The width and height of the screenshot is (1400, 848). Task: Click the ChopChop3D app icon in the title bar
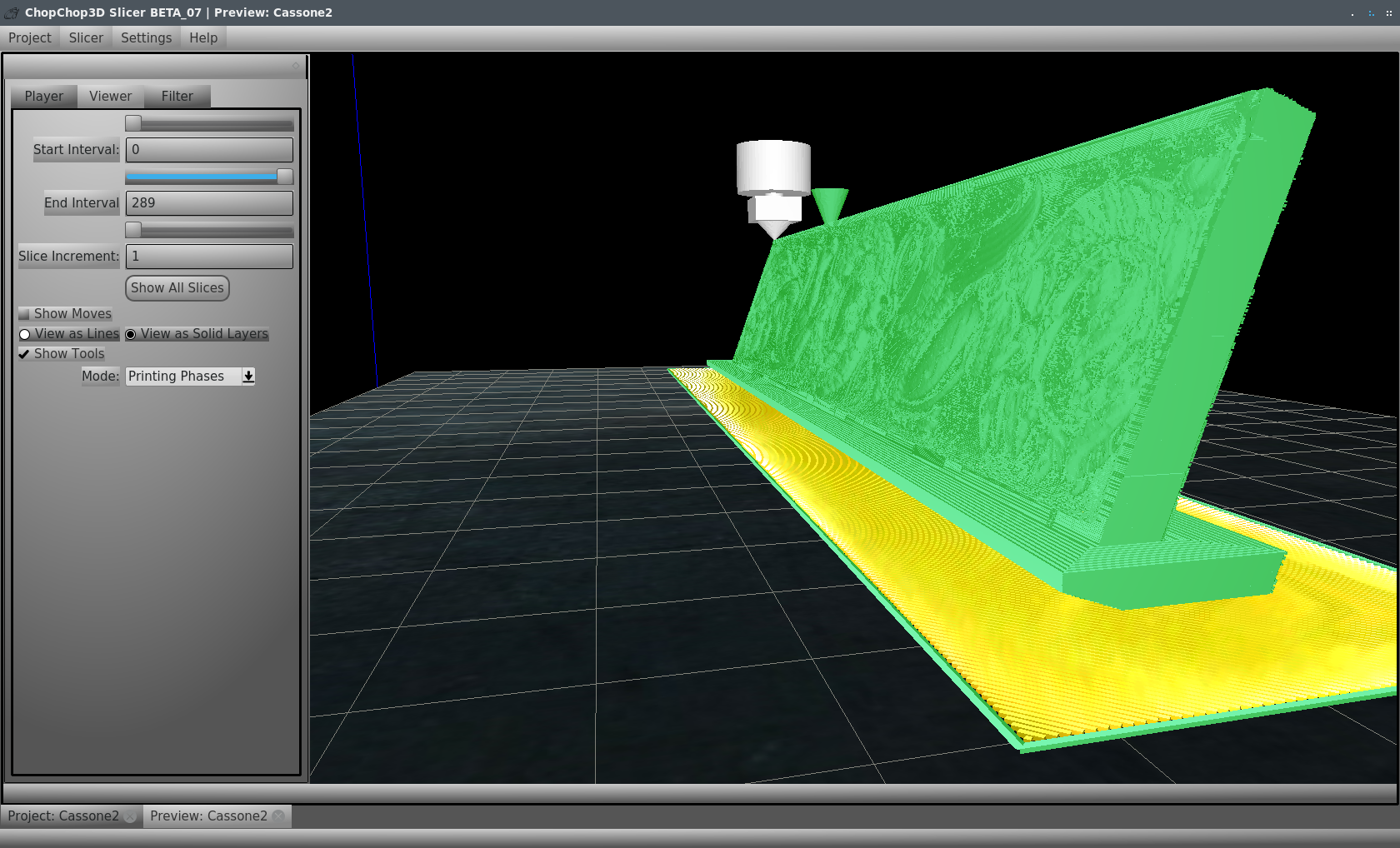(x=11, y=12)
